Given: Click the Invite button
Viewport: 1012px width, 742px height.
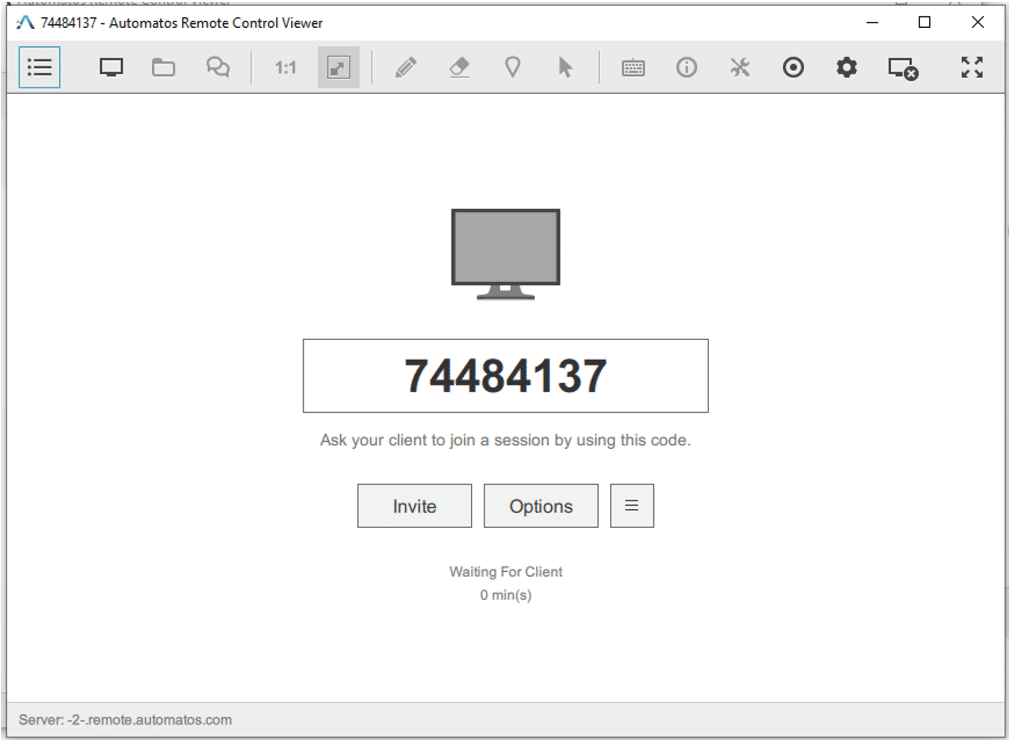Looking at the screenshot, I should (413, 505).
